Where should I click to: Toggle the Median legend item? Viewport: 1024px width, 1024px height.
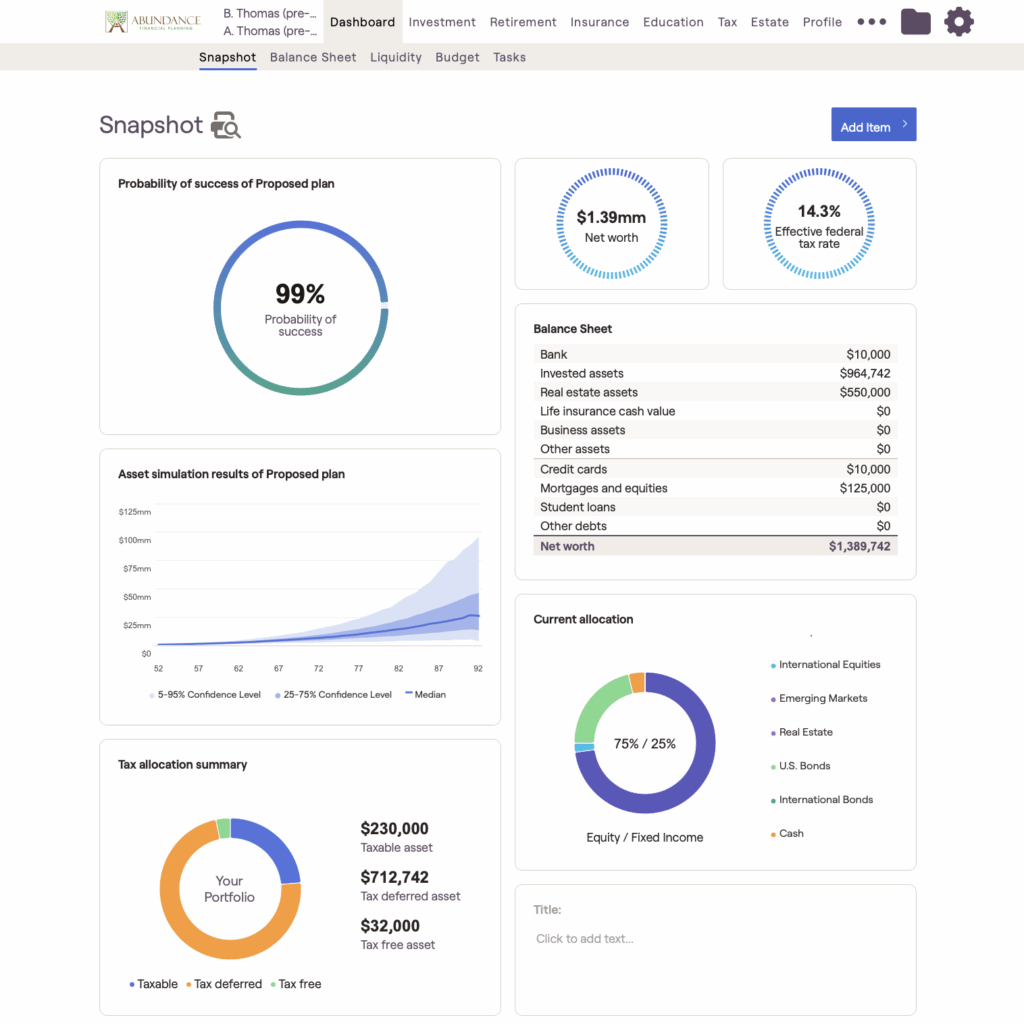tap(425, 694)
